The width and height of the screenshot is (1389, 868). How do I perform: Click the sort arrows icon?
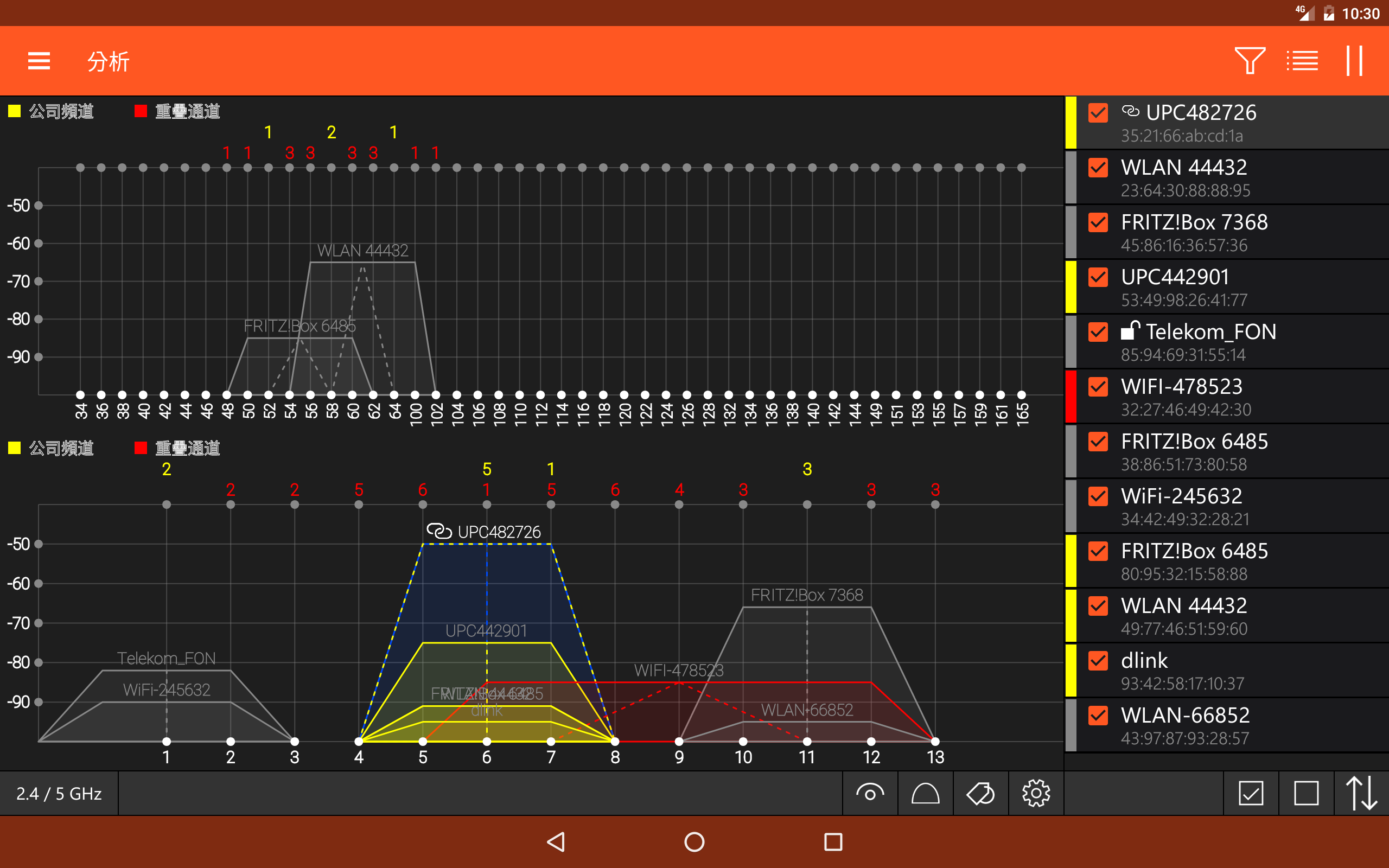1361,793
